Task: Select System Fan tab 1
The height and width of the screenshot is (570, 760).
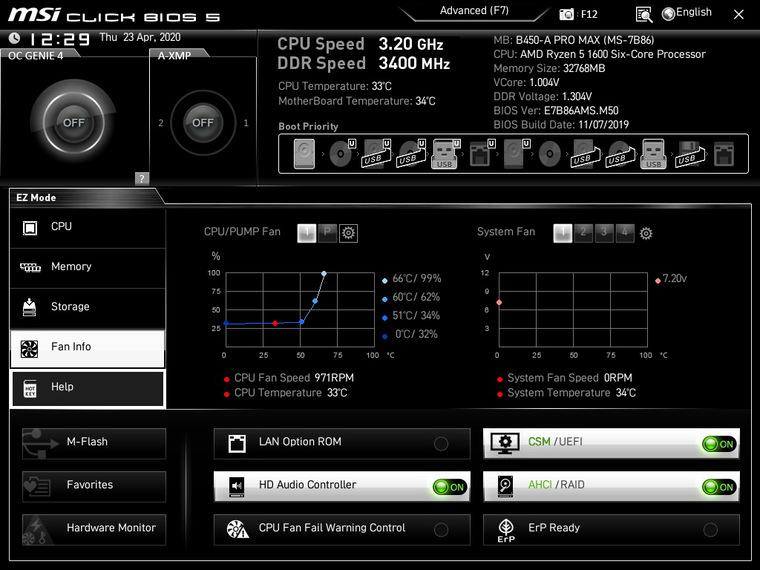Action: (x=562, y=233)
